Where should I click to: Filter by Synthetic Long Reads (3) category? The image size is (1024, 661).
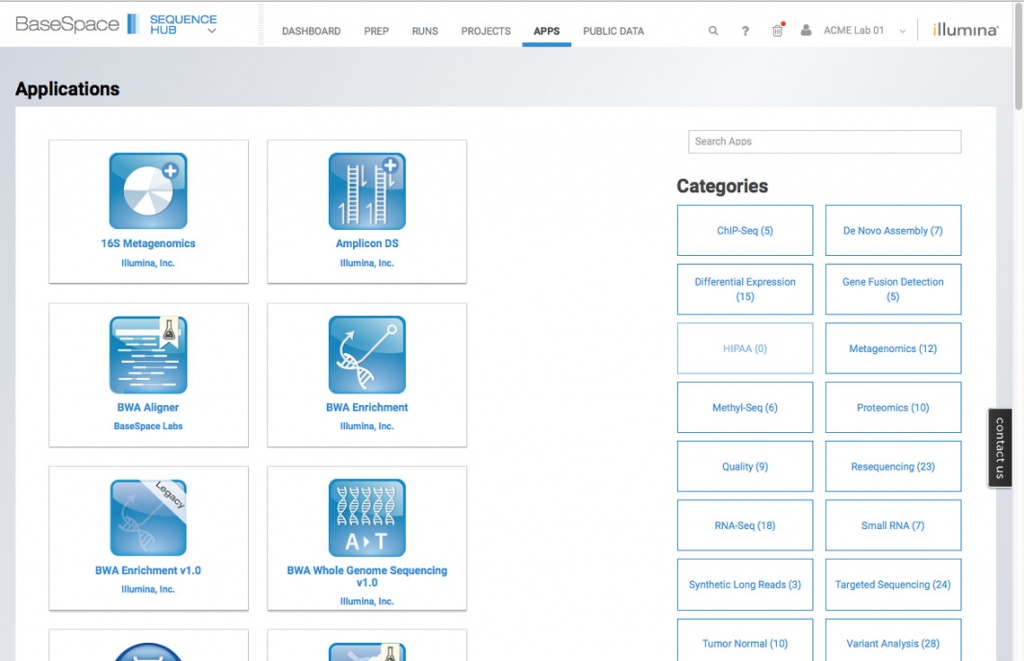(x=745, y=585)
